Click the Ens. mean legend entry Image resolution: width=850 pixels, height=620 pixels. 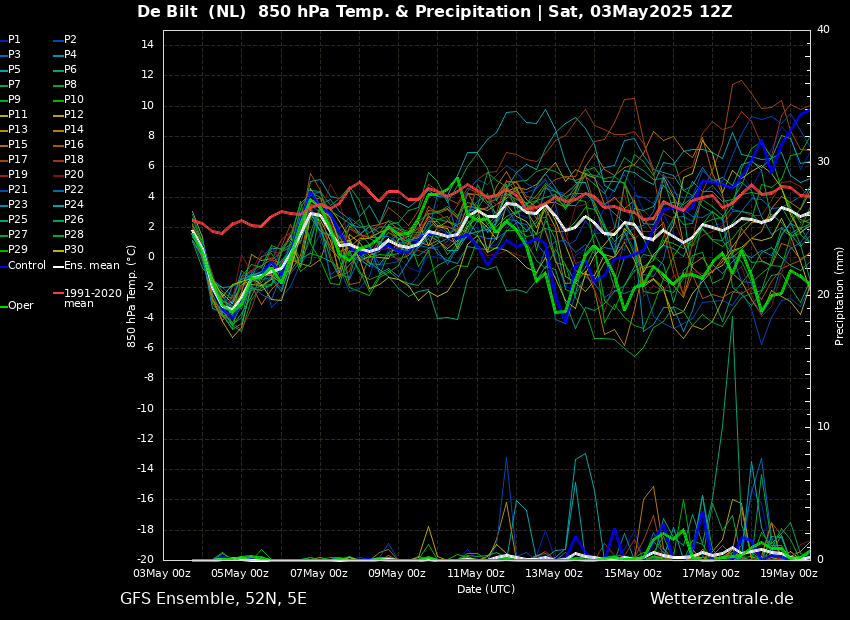[x=91, y=266]
